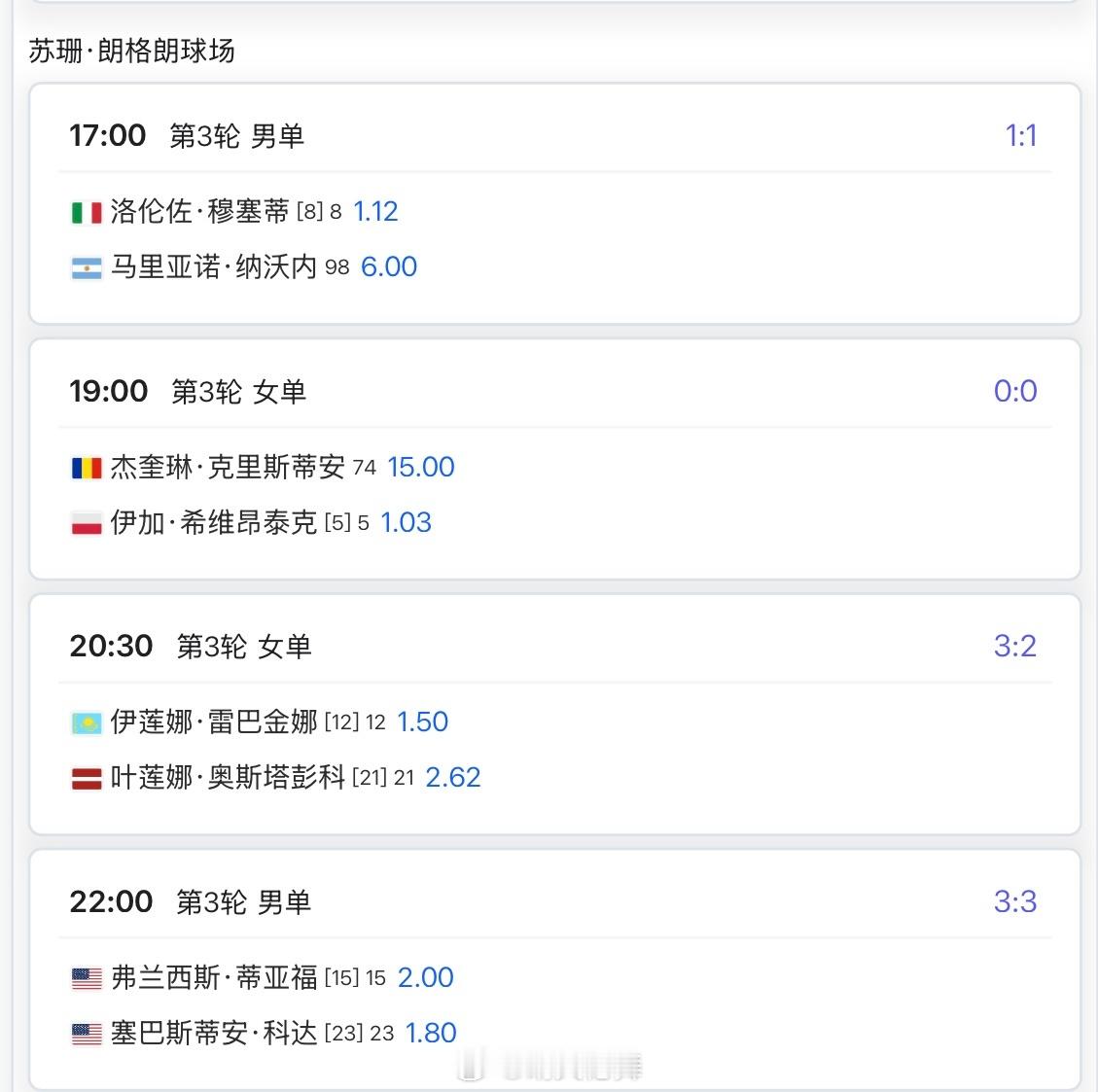This screenshot has width=1098, height=1092.
Task: Select odds 1.80 for 塞巴斯蒂安·科达
Action: pyautogui.click(x=432, y=1034)
